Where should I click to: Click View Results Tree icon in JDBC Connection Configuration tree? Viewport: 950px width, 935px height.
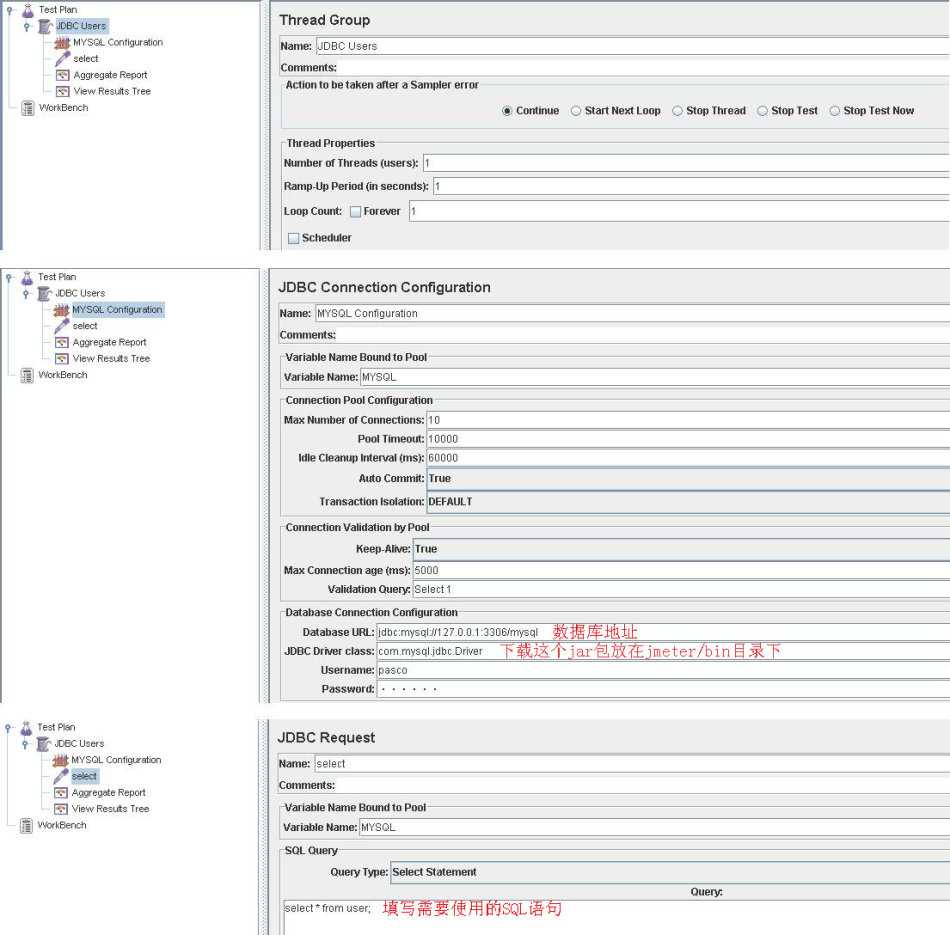(62, 359)
